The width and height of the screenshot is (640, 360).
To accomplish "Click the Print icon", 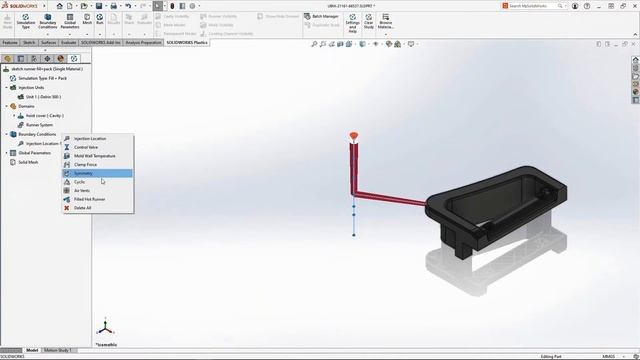I will [113, 6].
